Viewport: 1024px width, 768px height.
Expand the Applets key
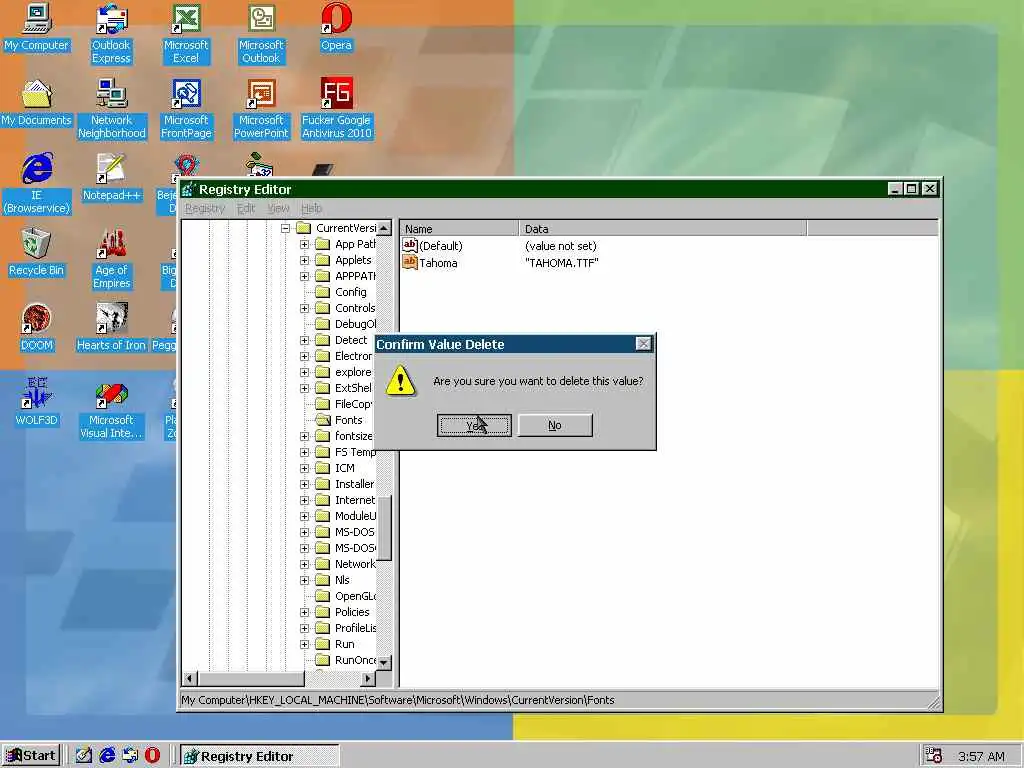tap(304, 260)
